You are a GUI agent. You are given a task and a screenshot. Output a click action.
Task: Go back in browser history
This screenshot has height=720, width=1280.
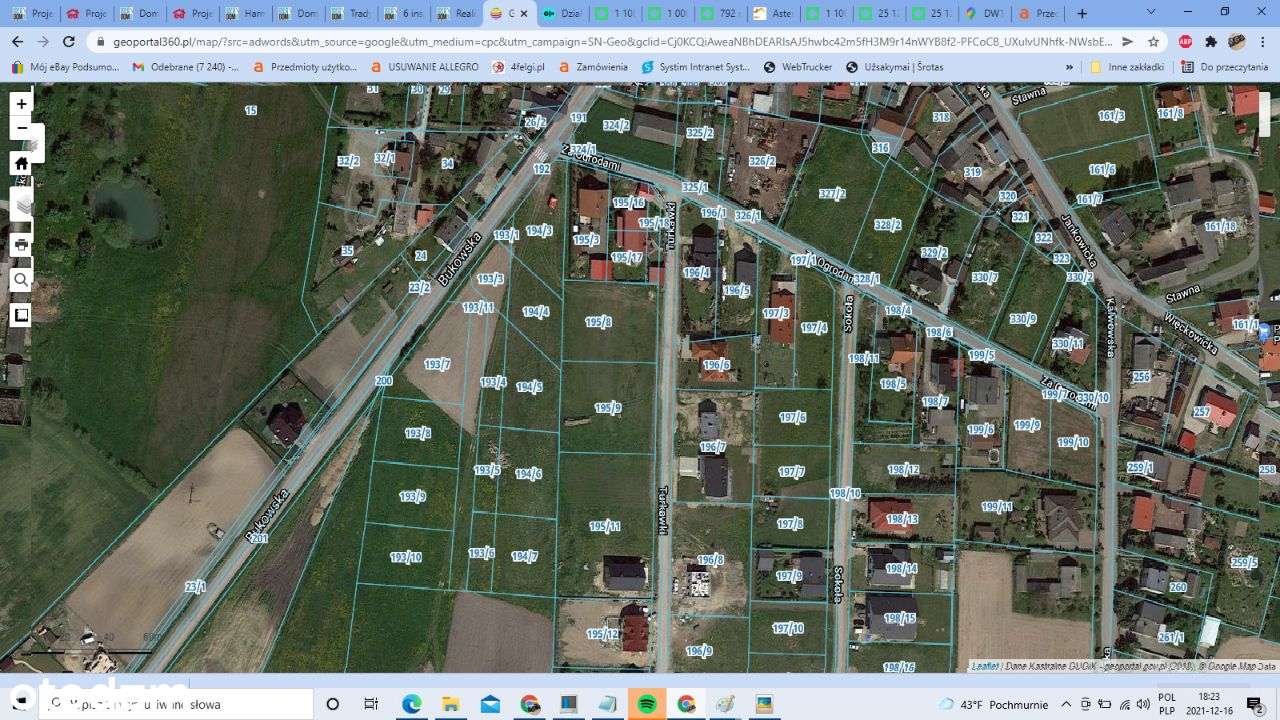(x=17, y=42)
